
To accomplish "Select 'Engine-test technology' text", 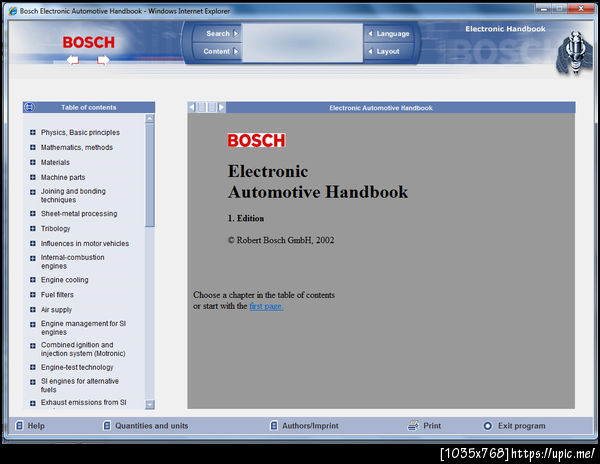I will click(77, 367).
